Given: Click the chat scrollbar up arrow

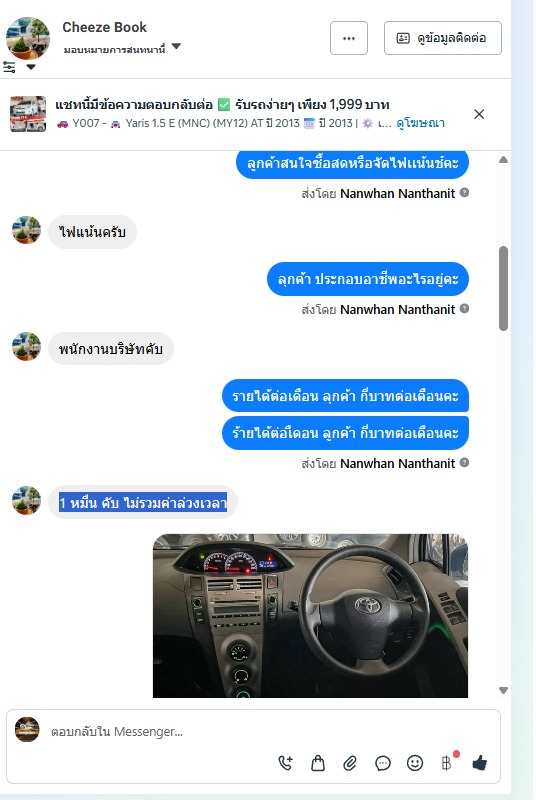Looking at the screenshot, I should (x=503, y=160).
